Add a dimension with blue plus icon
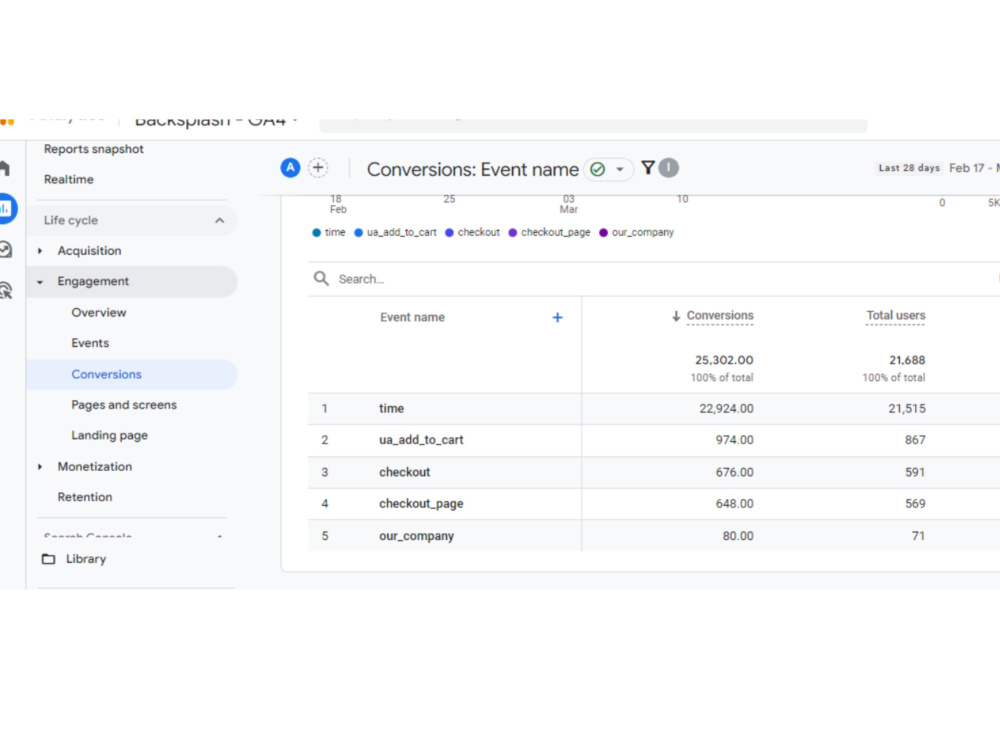Viewport: 1000px width, 750px height. pyautogui.click(x=557, y=318)
